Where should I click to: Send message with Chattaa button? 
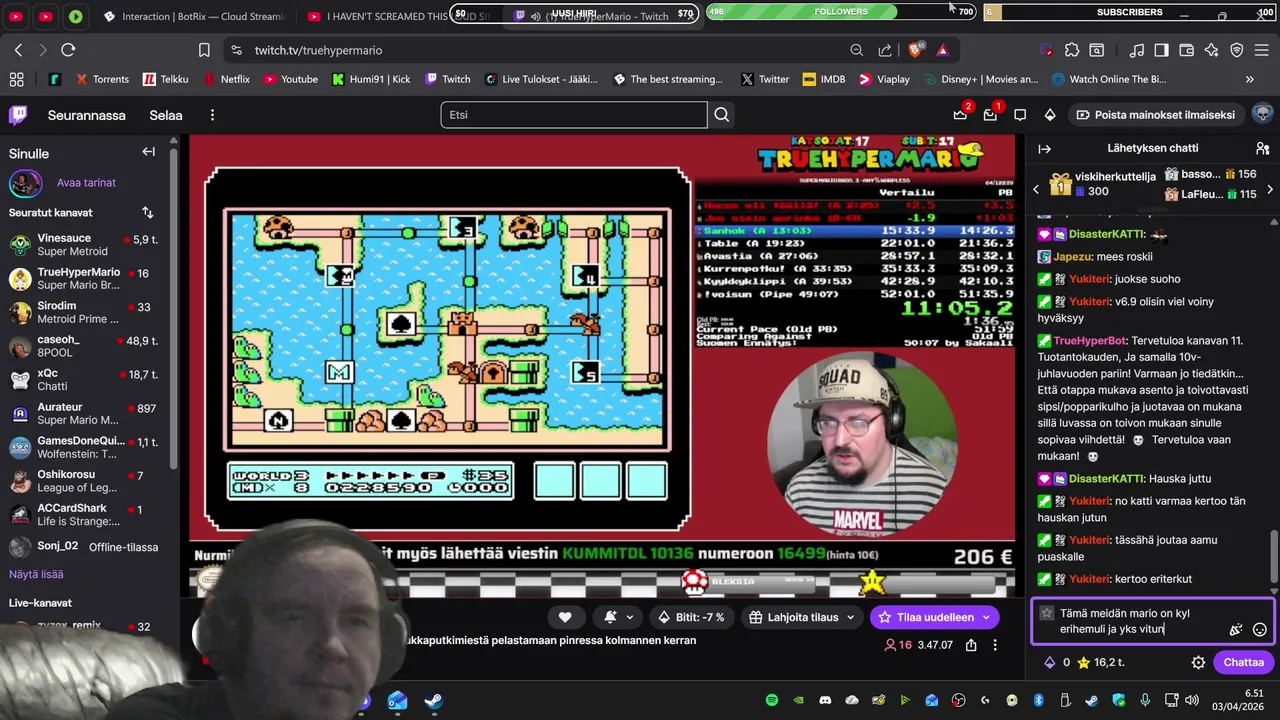click(x=1243, y=662)
